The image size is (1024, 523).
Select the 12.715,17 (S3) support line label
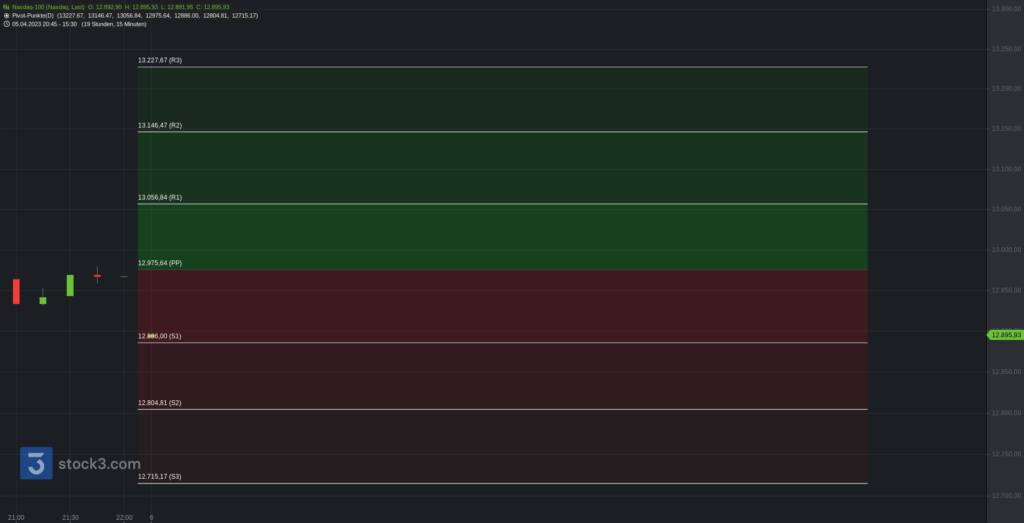pos(160,477)
